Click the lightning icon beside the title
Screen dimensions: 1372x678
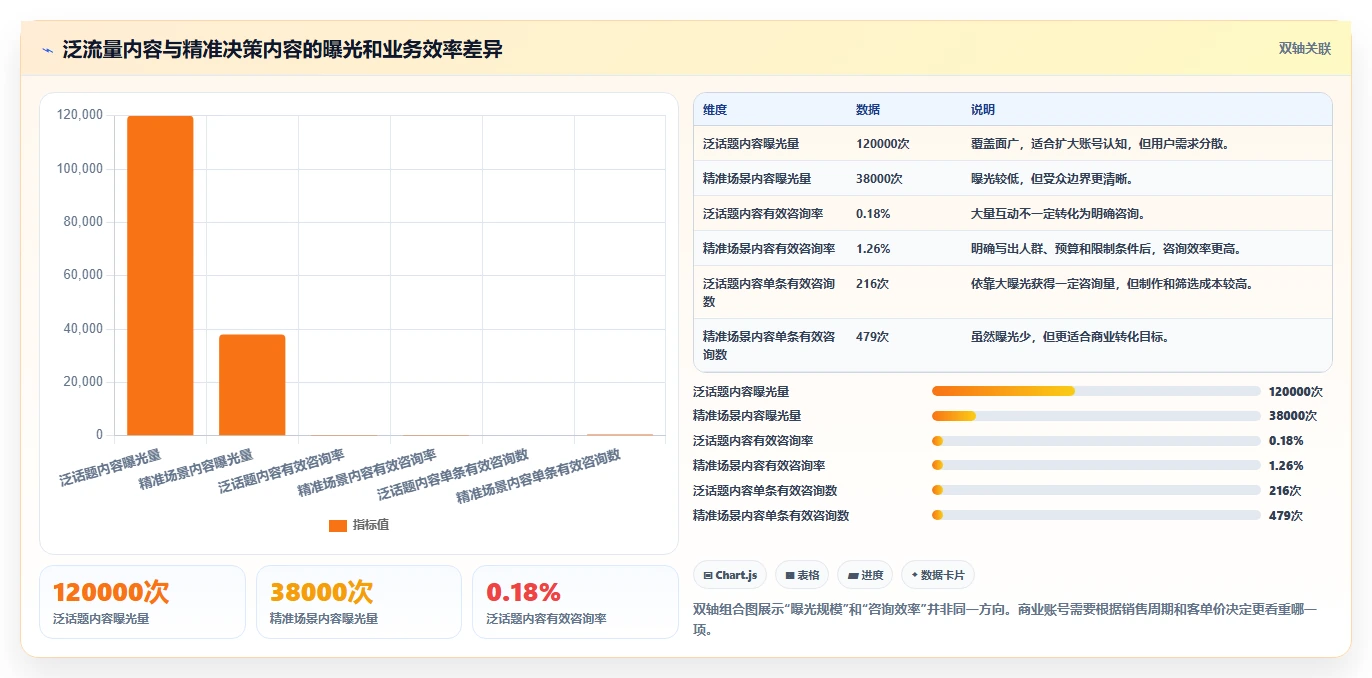tap(47, 50)
